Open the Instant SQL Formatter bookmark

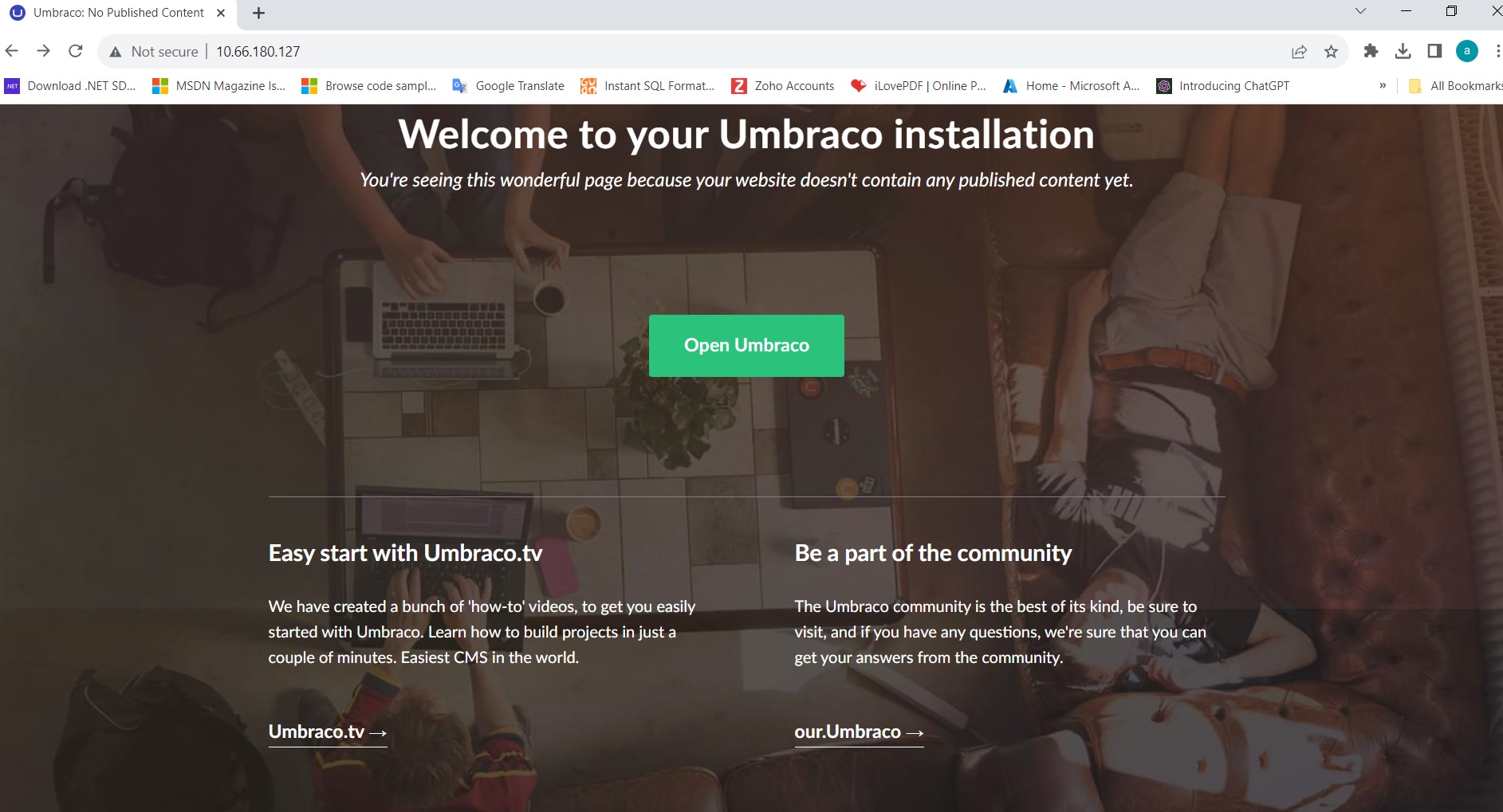tap(647, 86)
